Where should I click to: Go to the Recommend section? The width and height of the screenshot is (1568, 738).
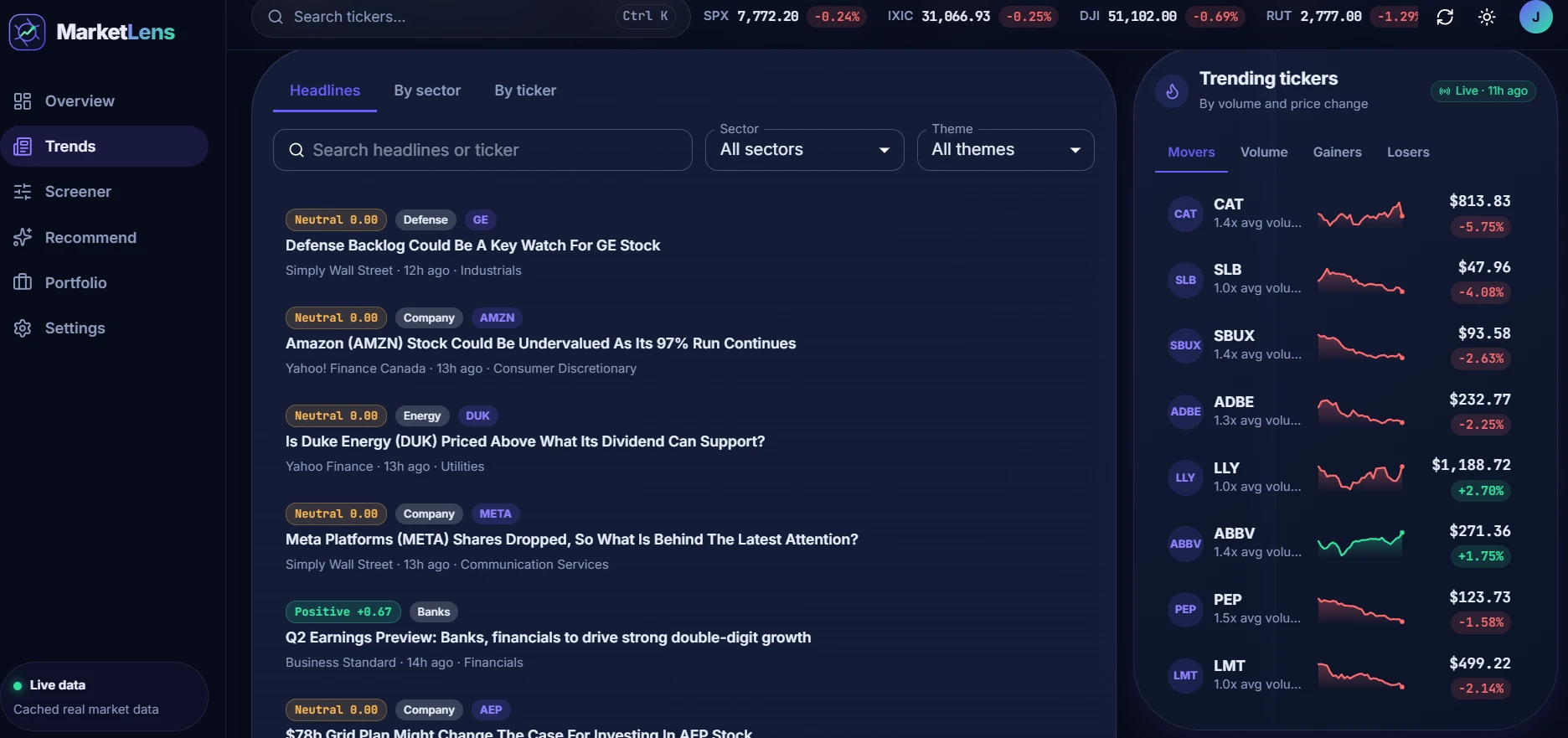(105, 238)
